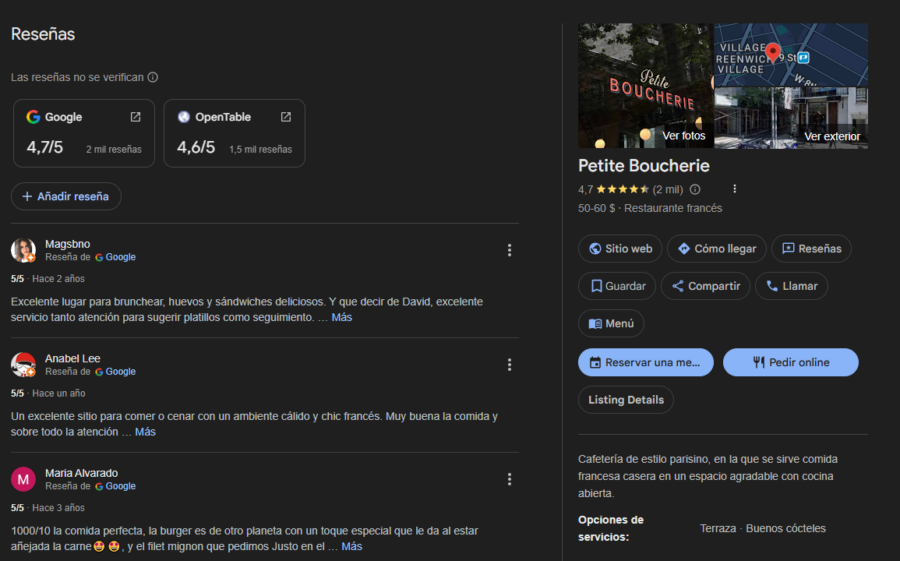This screenshot has height=561, width=900.
Task: Open the 'Menú' button
Action: (611, 323)
